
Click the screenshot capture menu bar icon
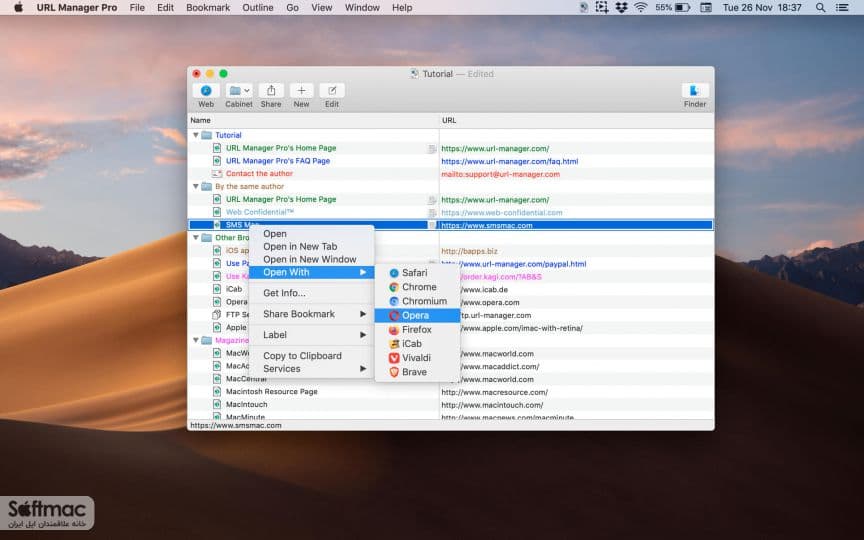tap(602, 8)
